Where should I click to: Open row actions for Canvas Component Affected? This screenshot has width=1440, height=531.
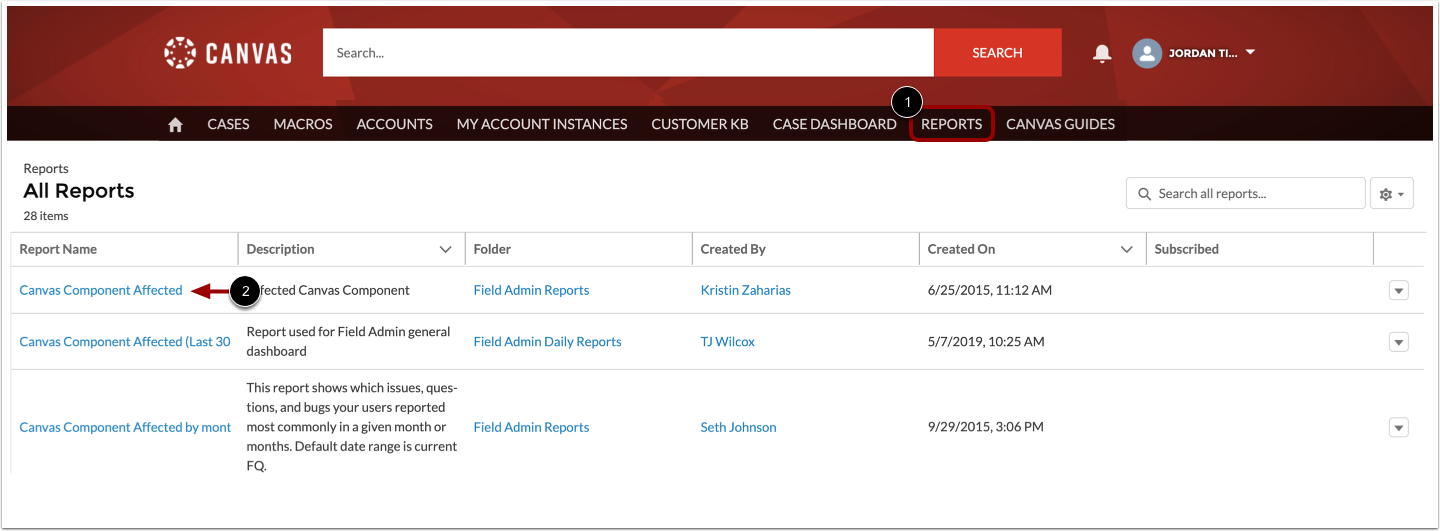pos(1399,291)
